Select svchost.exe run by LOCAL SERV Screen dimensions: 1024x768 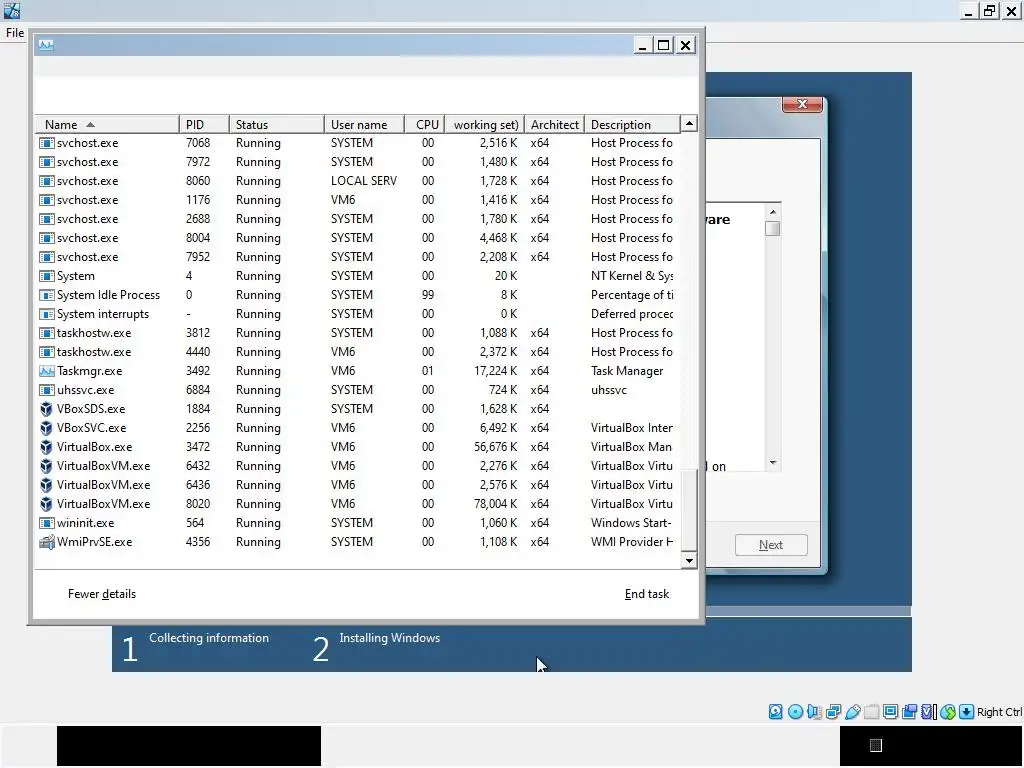pyautogui.click(x=358, y=181)
